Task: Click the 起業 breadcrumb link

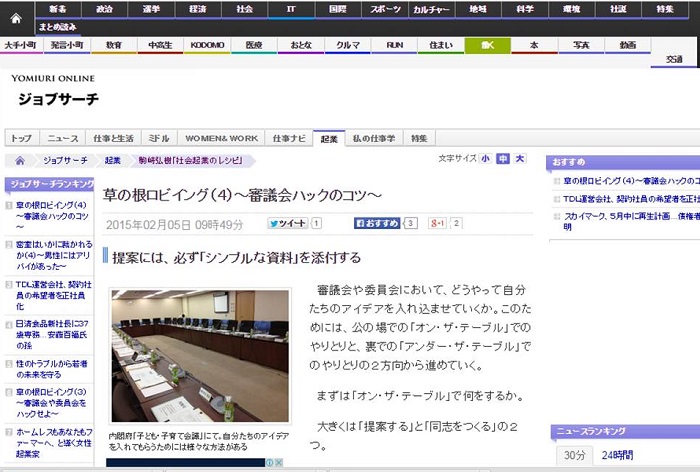Action: pos(112,161)
